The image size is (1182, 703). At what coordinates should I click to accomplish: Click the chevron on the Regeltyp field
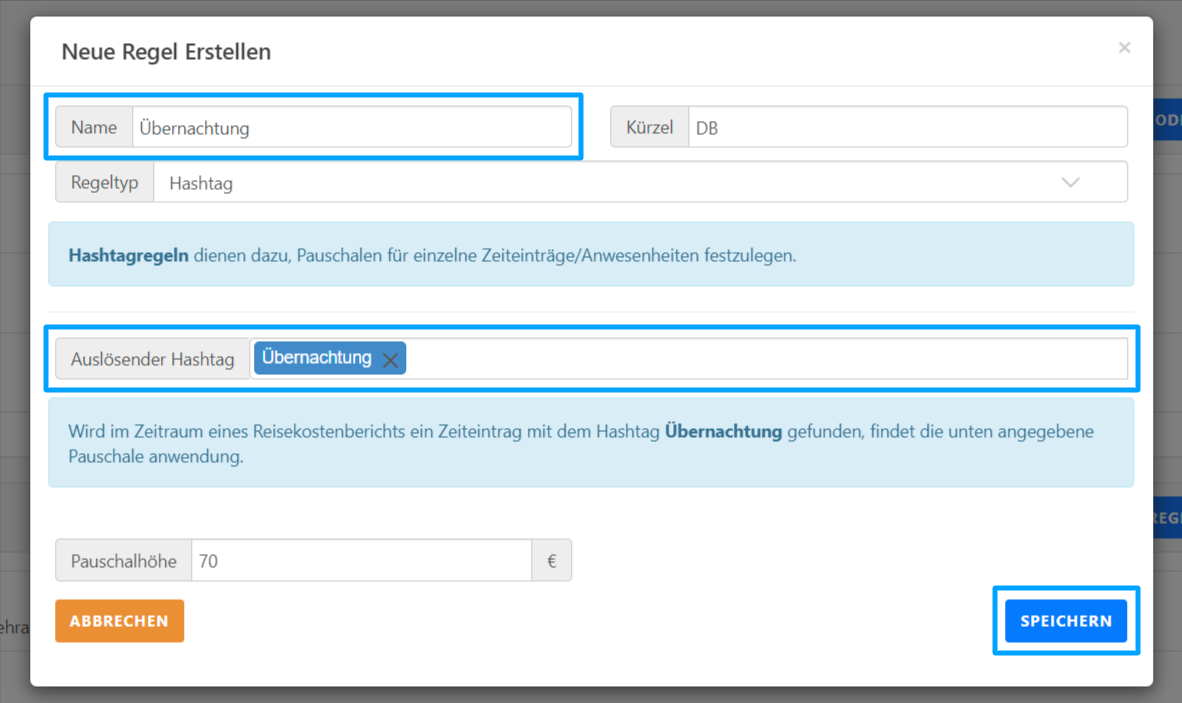(1071, 182)
